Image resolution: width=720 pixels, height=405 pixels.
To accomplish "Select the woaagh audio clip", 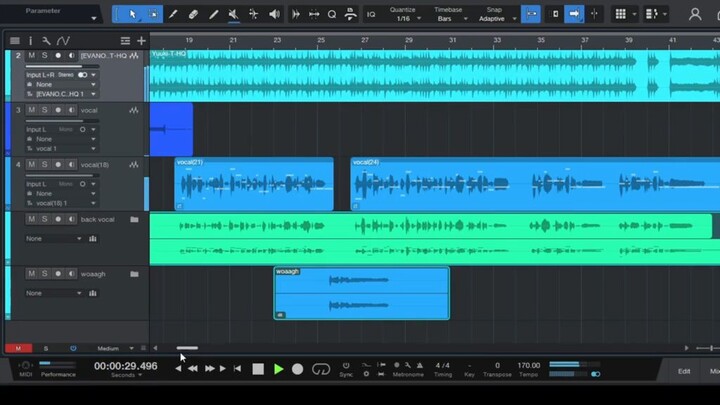I will 361,292.
